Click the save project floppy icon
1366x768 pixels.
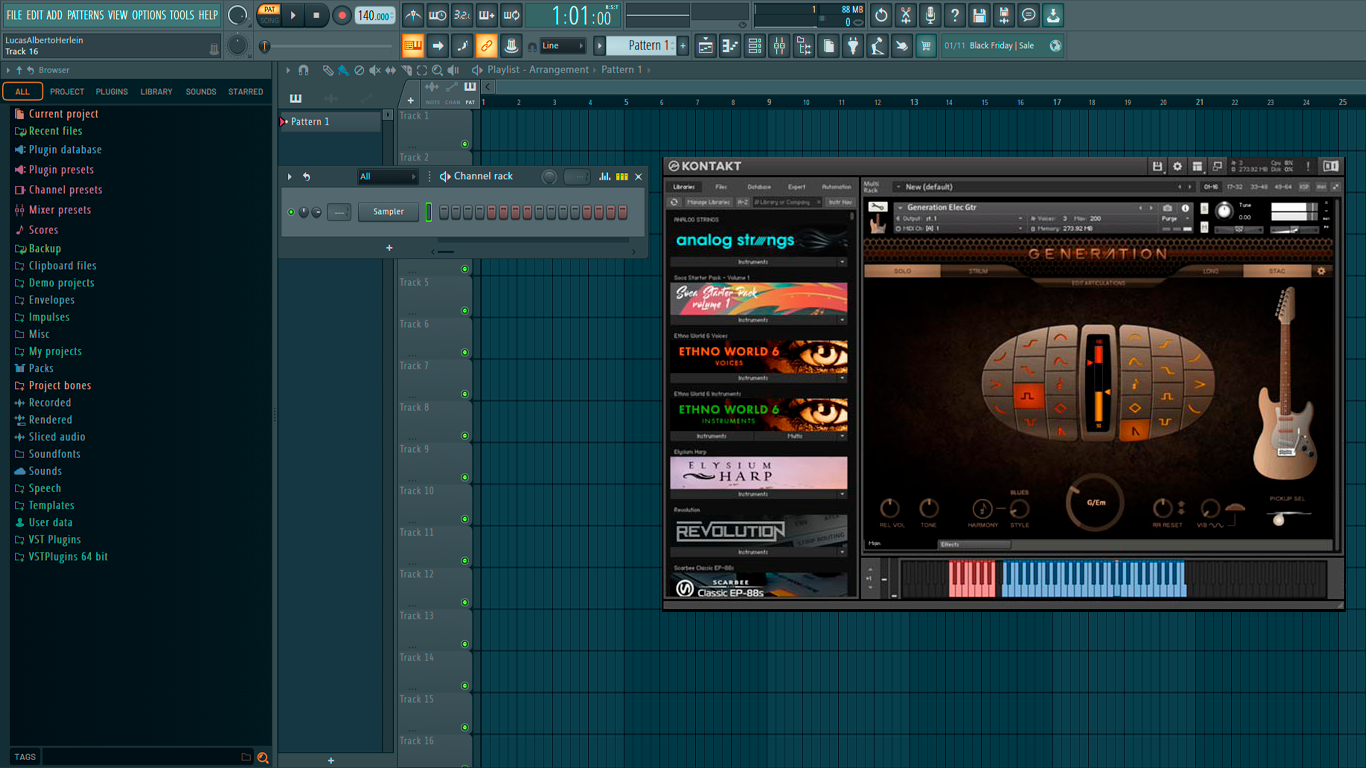click(x=979, y=16)
